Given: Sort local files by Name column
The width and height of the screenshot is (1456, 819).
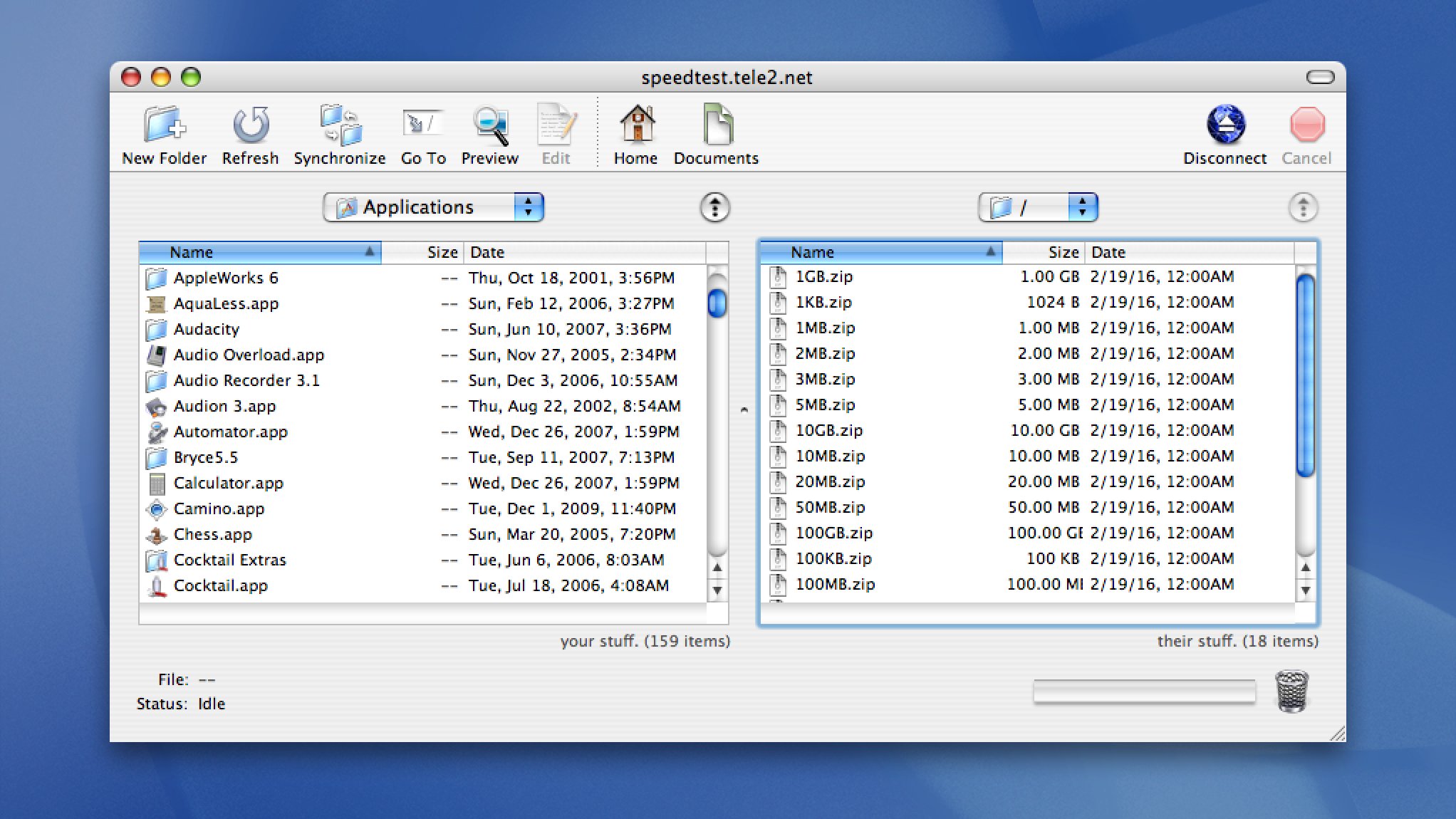Looking at the screenshot, I should [260, 252].
